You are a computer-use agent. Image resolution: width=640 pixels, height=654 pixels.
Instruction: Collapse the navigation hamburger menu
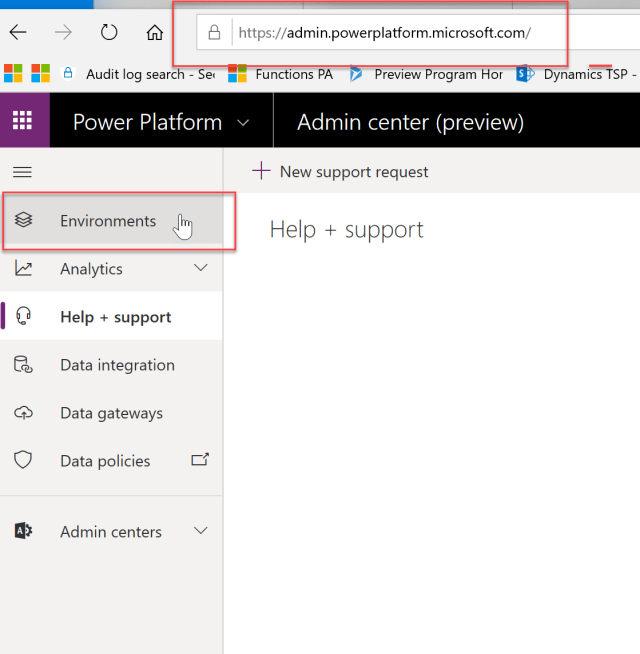22,173
